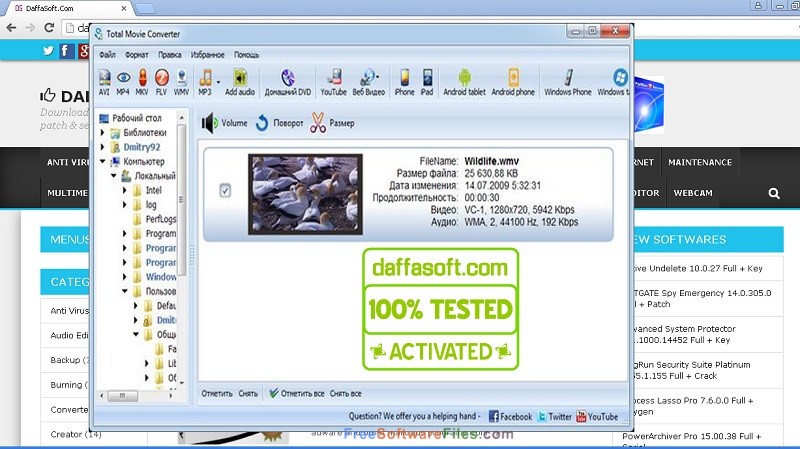Click the Add audio toolbar icon
Viewport: 800px width, 449px height.
(240, 82)
